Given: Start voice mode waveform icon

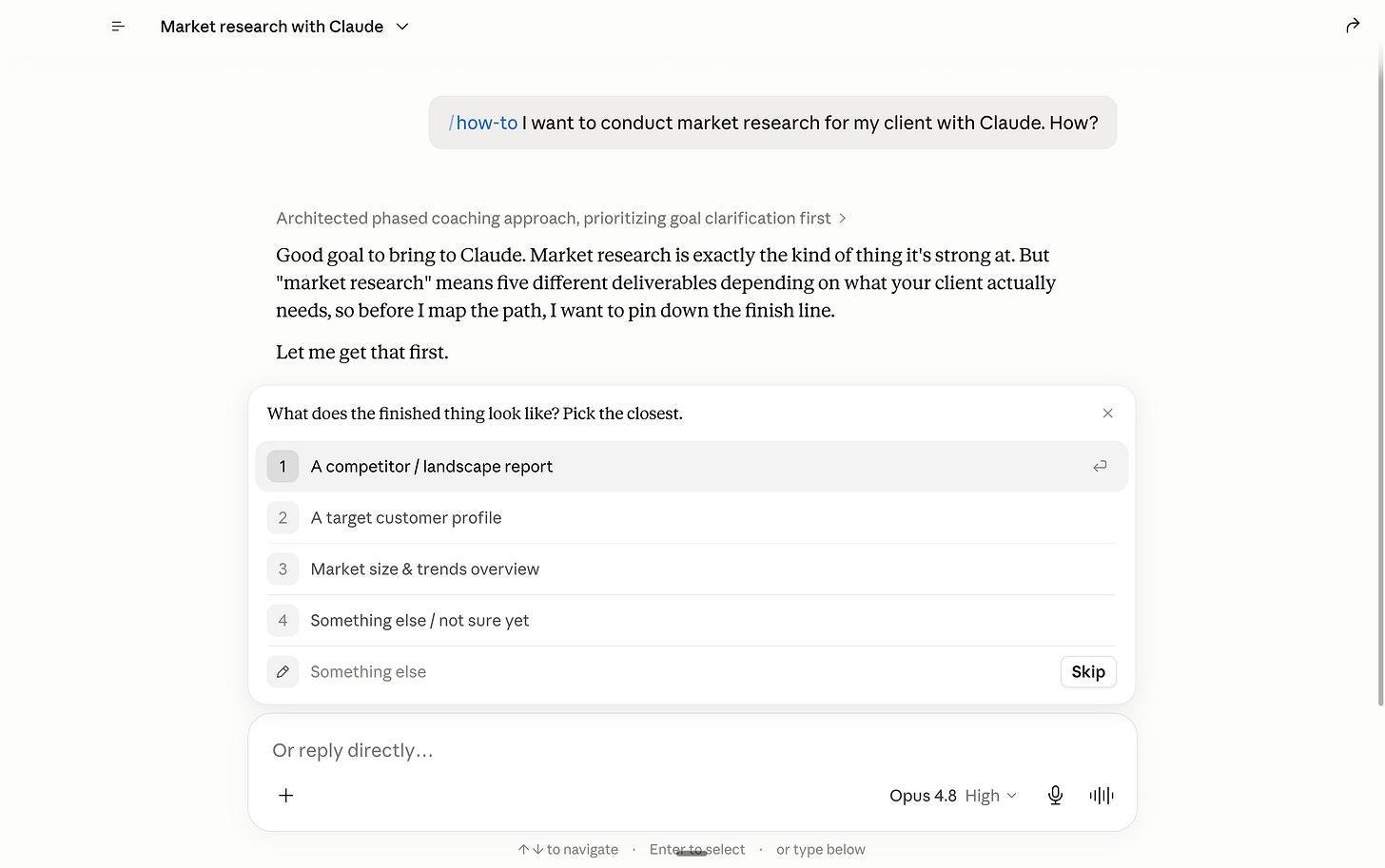Looking at the screenshot, I should tap(1102, 796).
